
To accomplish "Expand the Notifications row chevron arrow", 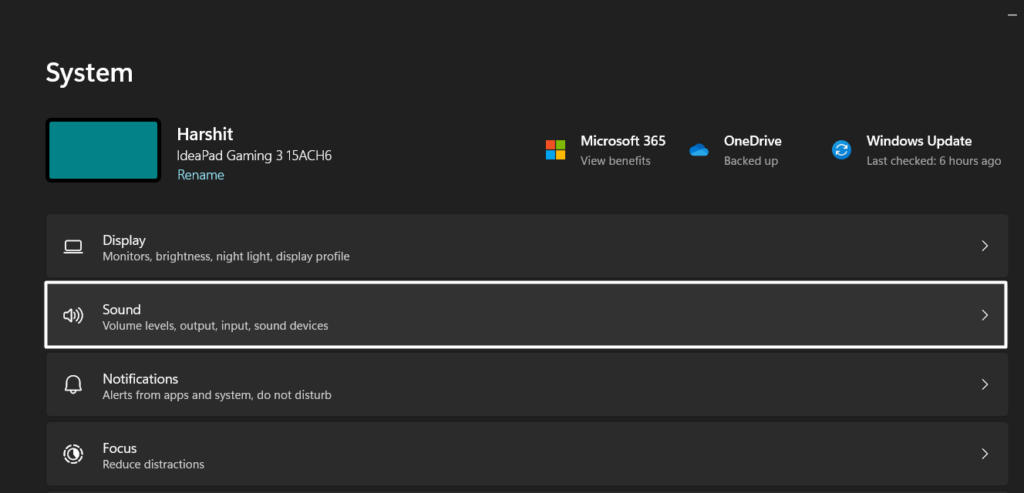I will [984, 385].
